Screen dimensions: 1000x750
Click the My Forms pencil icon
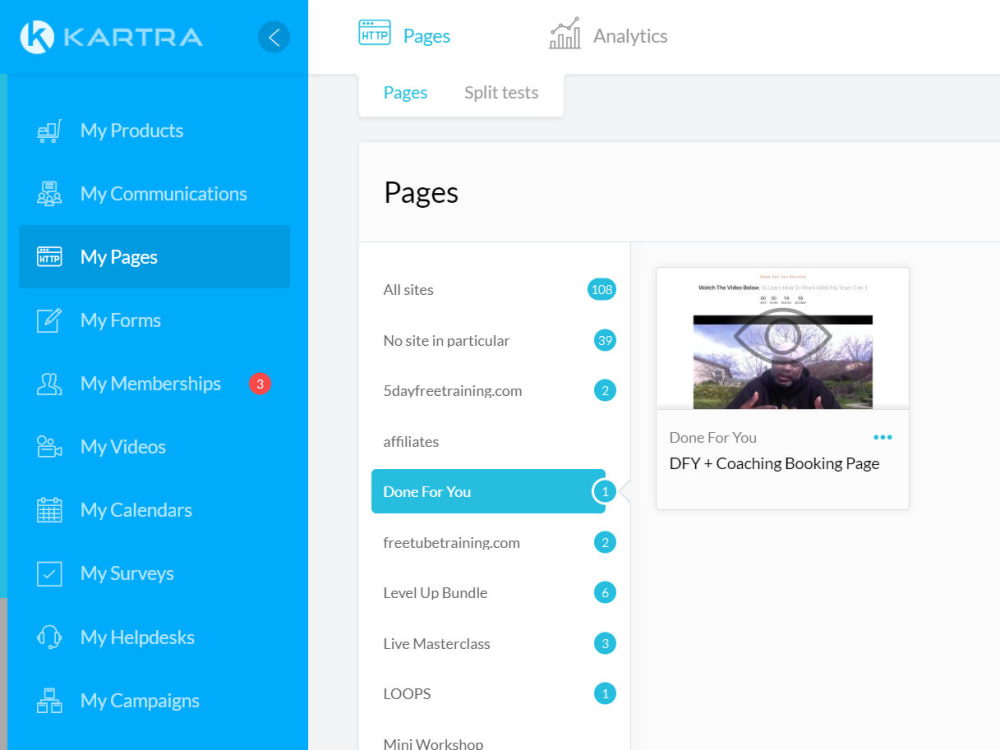(x=49, y=320)
